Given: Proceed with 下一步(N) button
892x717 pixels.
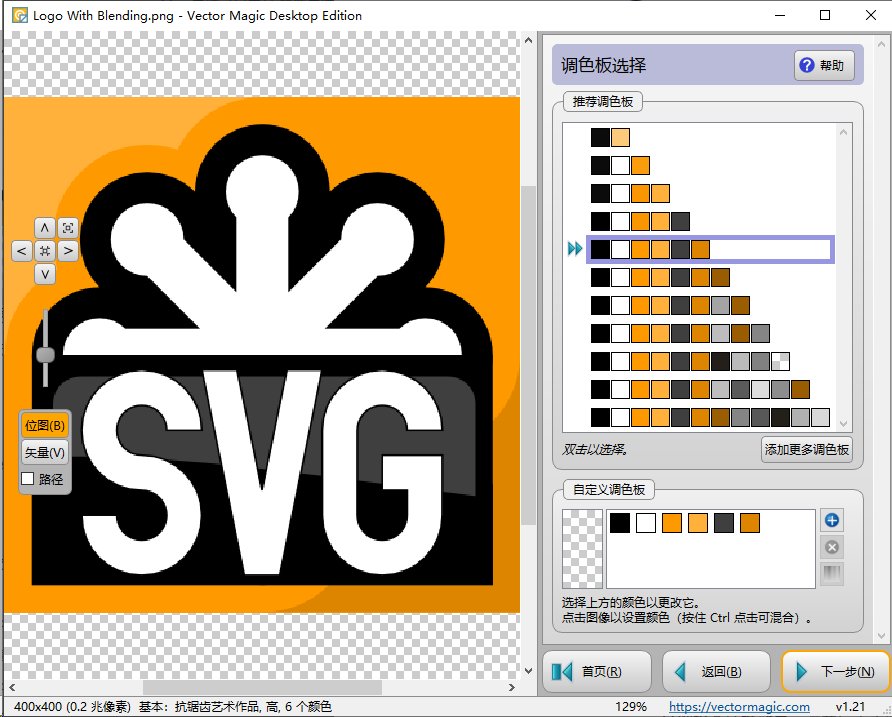Looking at the screenshot, I should (836, 671).
